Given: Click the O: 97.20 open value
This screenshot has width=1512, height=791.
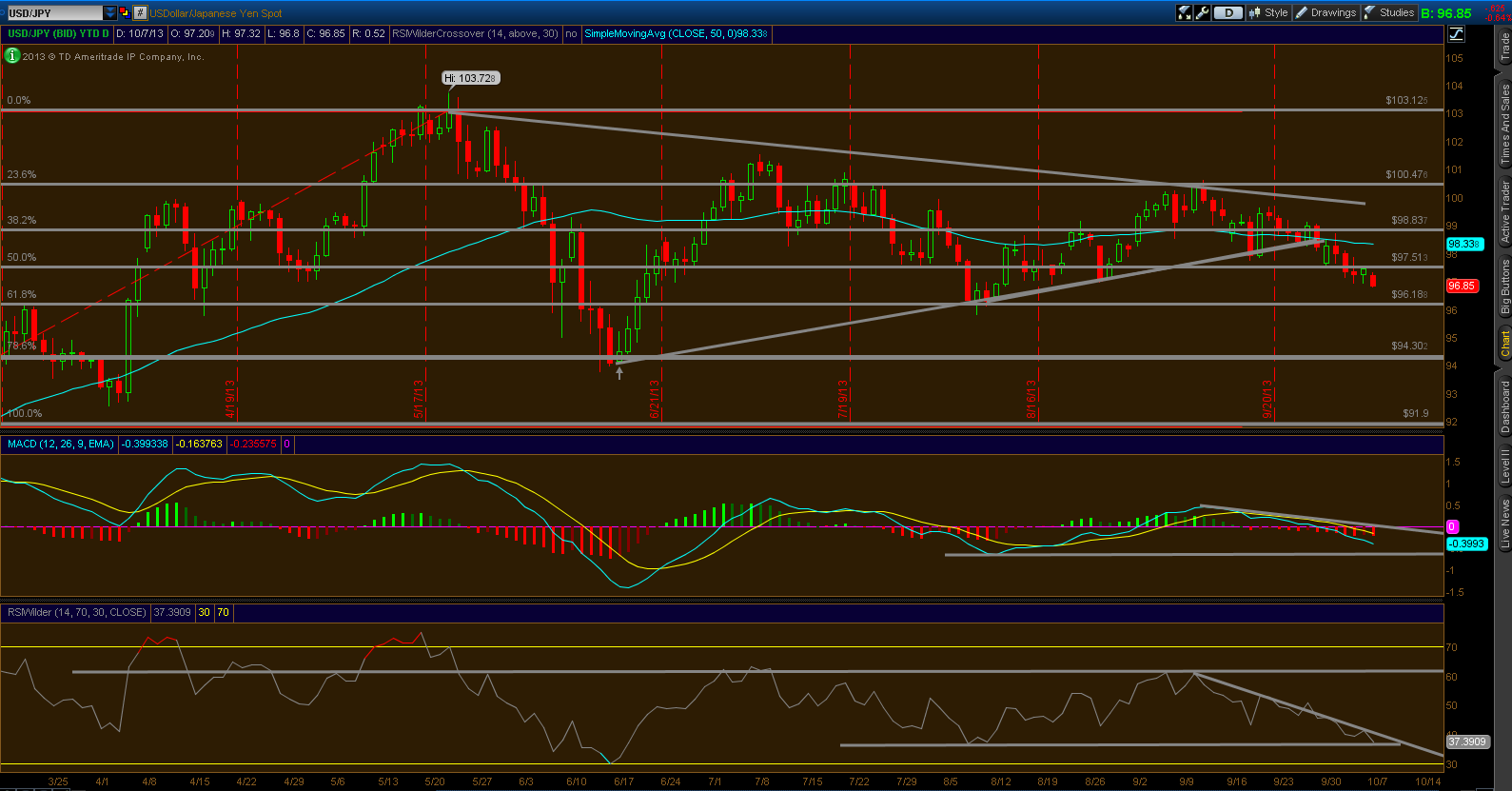Looking at the screenshot, I should (193, 33).
